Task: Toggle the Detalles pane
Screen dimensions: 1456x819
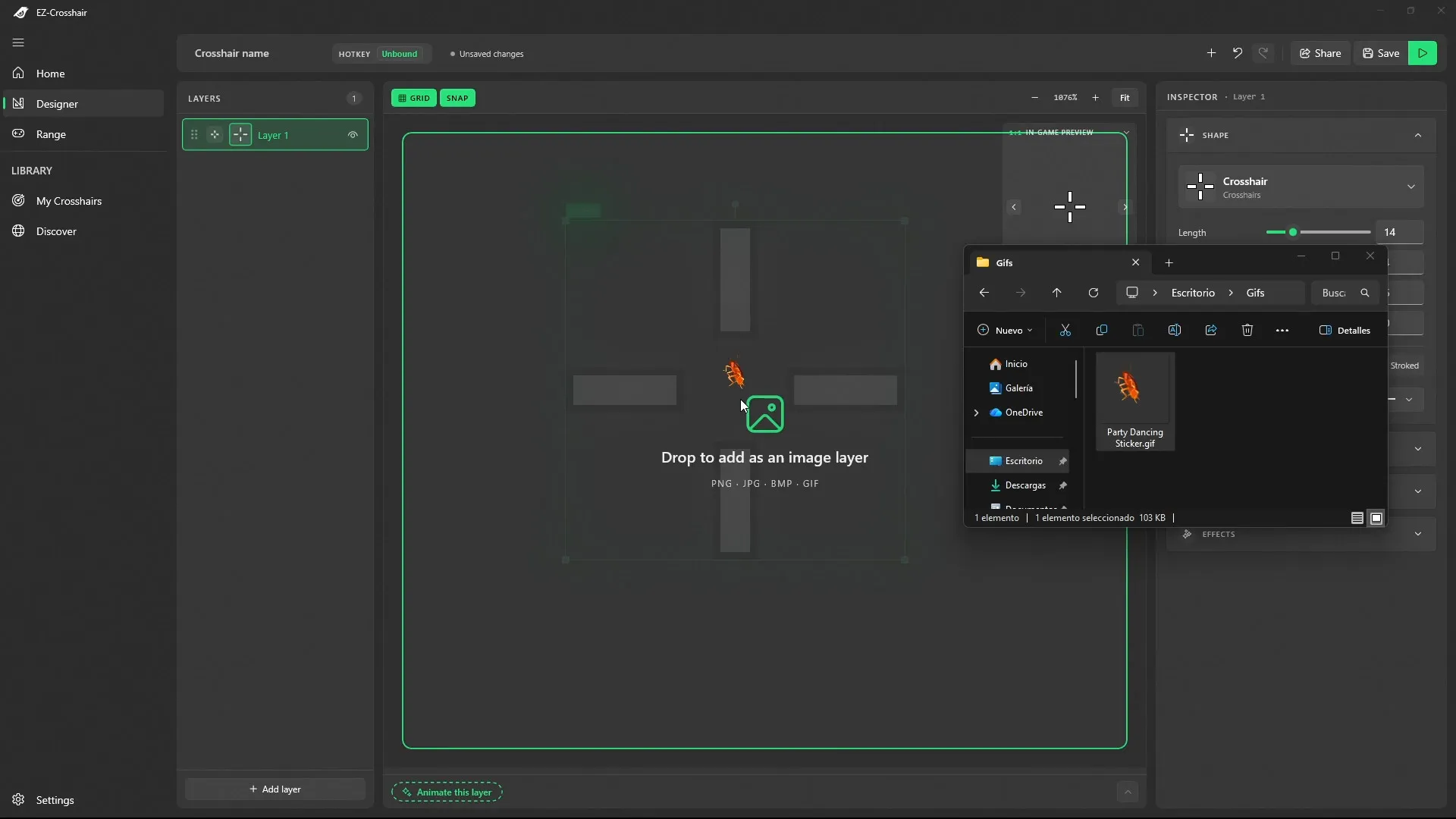Action: tap(1345, 331)
